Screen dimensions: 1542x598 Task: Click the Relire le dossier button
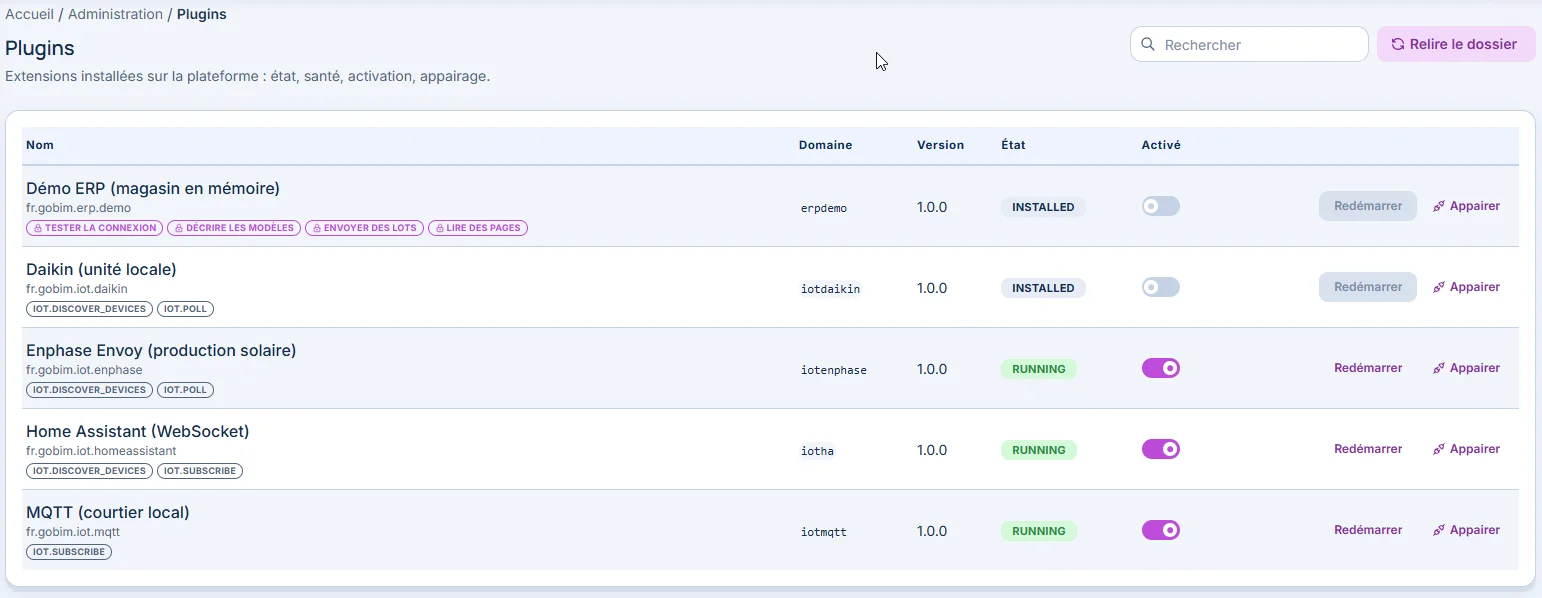pyautogui.click(x=1456, y=44)
